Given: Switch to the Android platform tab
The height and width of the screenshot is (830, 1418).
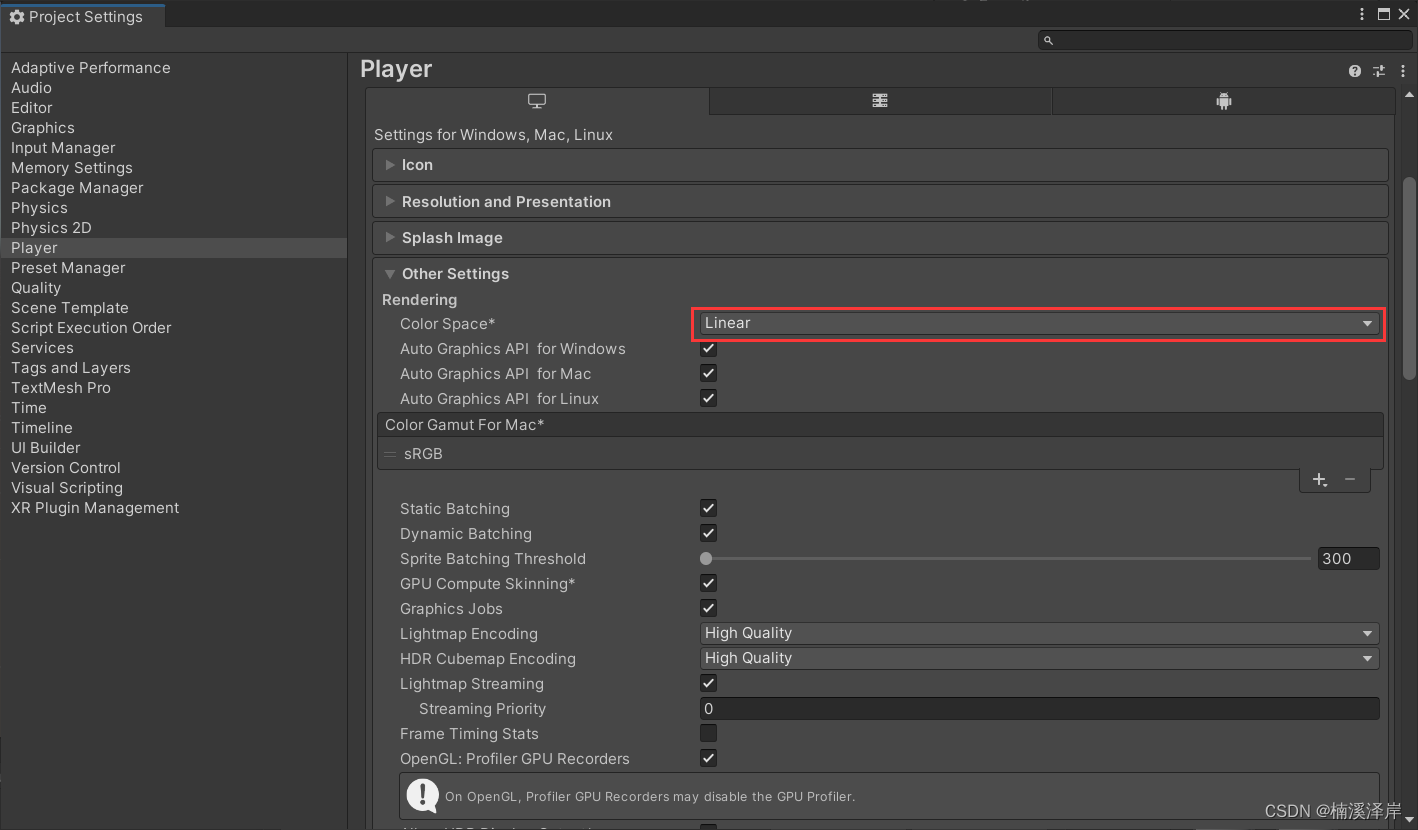Looking at the screenshot, I should [x=1223, y=101].
